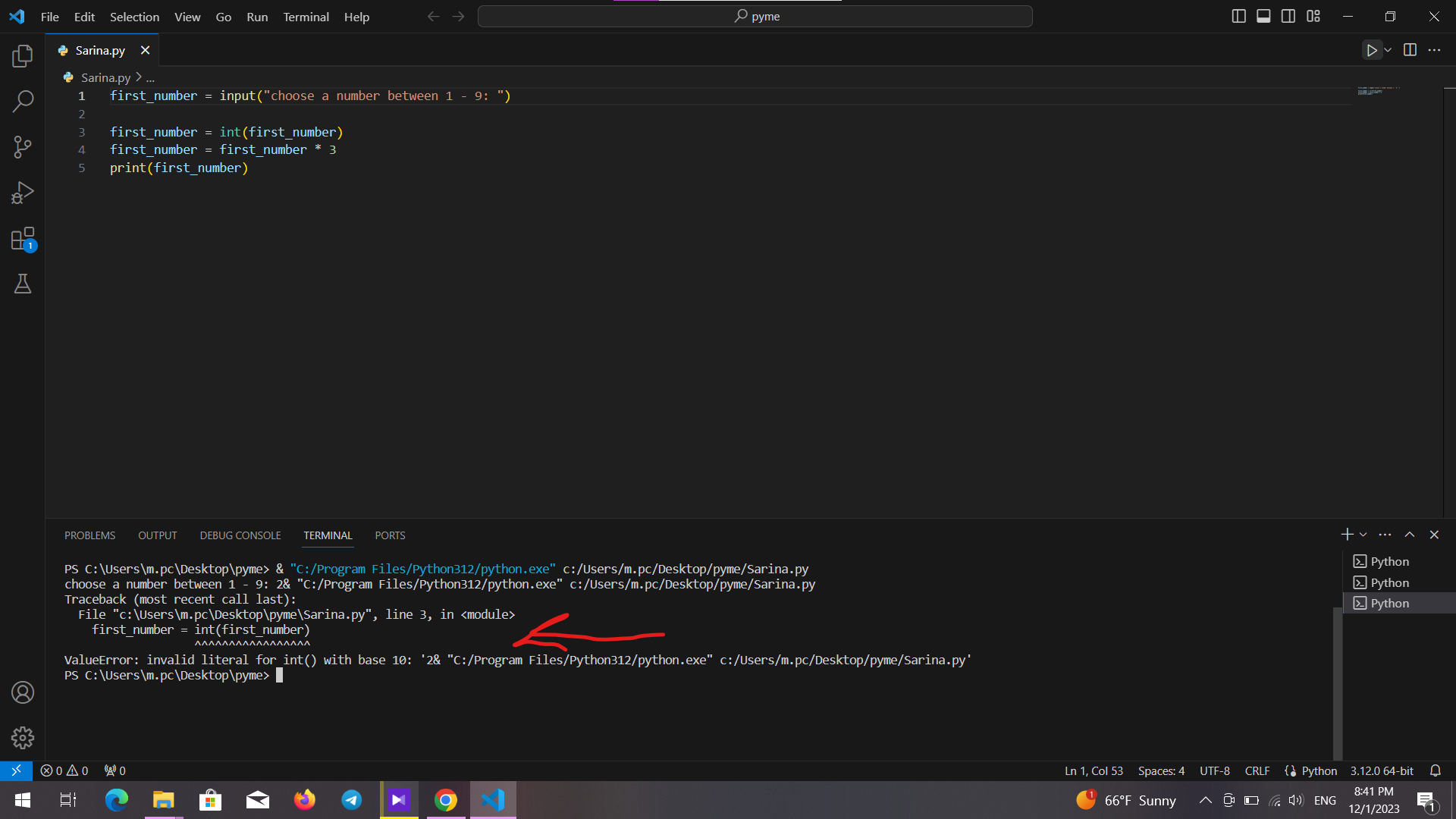Screen dimensions: 1456x819
Task: Click the Sarina.py breadcrumb item
Action: [105, 77]
